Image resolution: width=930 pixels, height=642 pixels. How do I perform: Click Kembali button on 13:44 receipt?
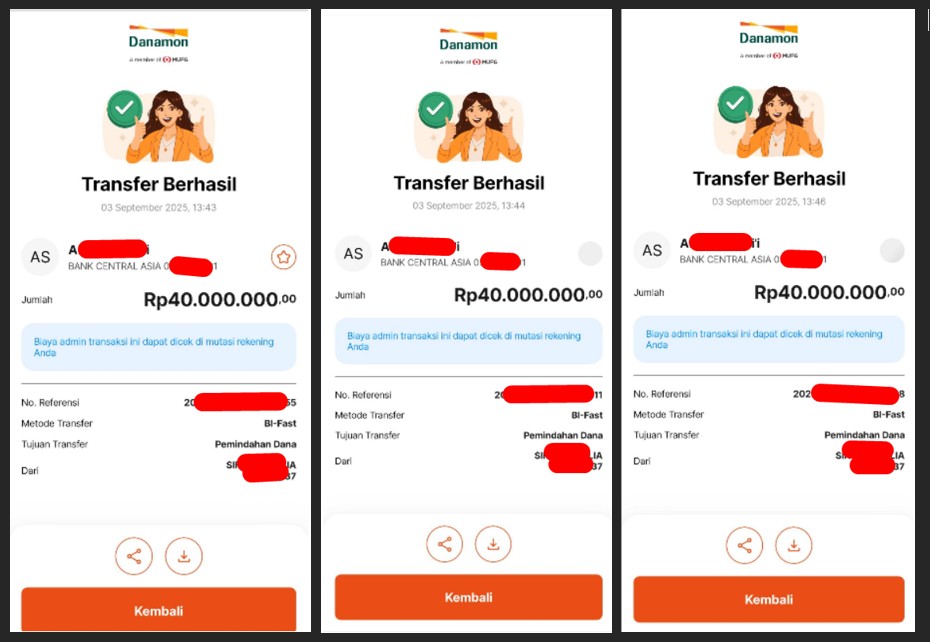(x=469, y=597)
